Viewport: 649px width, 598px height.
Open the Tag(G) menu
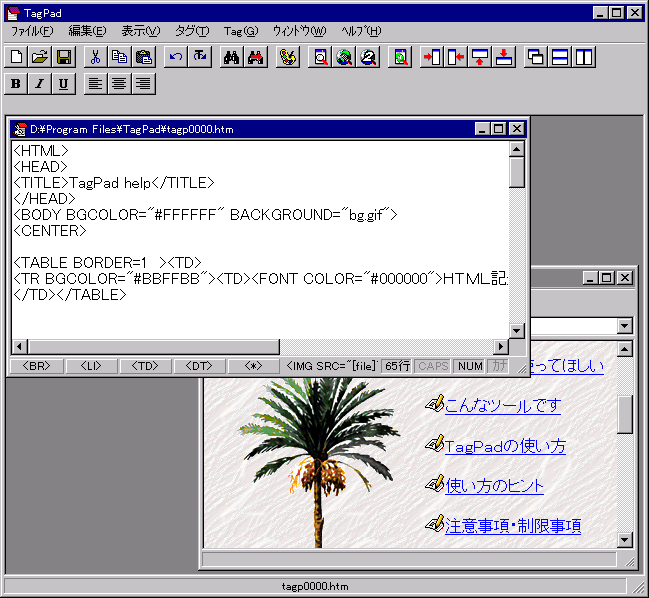click(241, 31)
